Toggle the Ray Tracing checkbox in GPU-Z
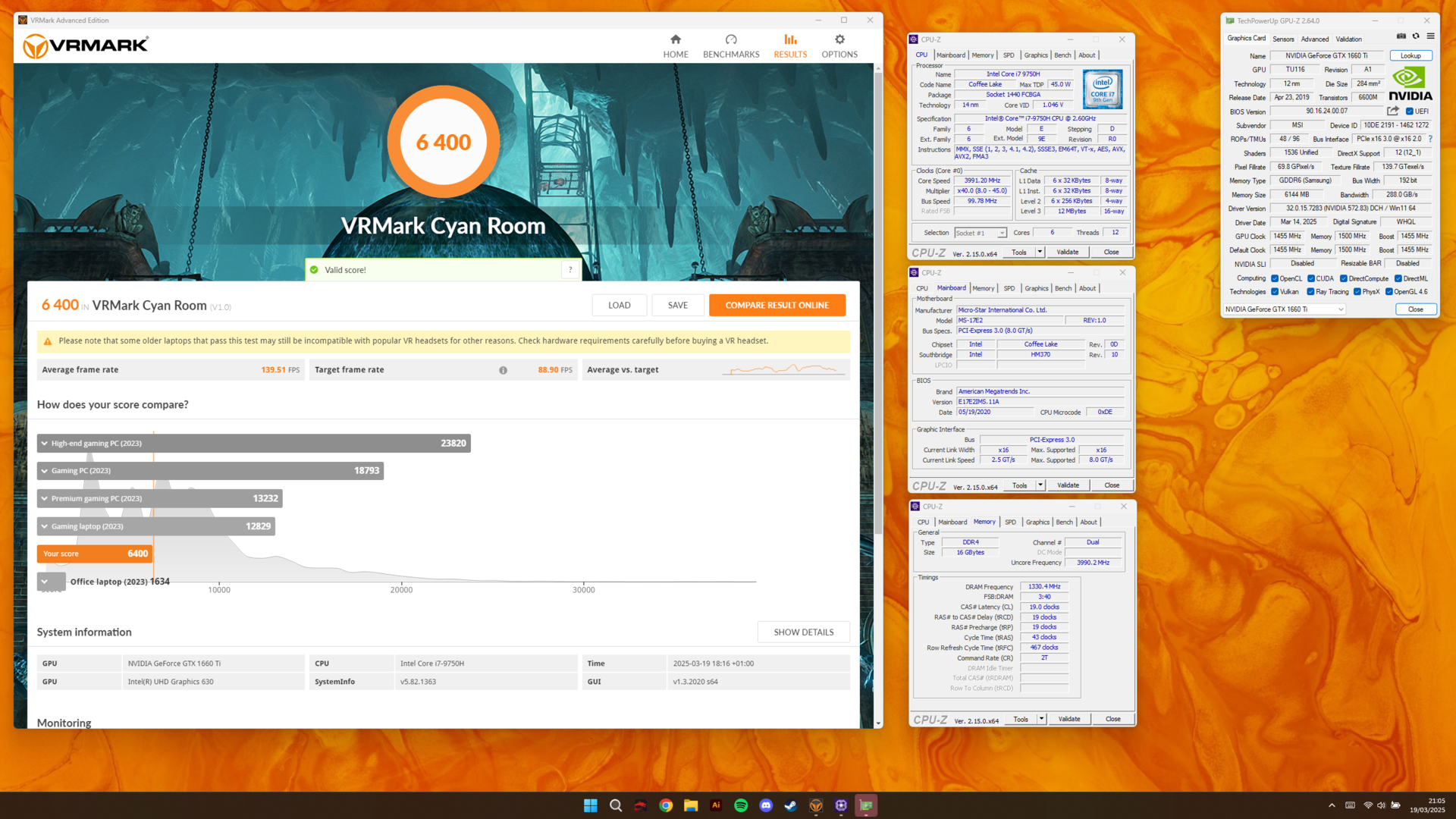This screenshot has height=819, width=1456. [1310, 291]
